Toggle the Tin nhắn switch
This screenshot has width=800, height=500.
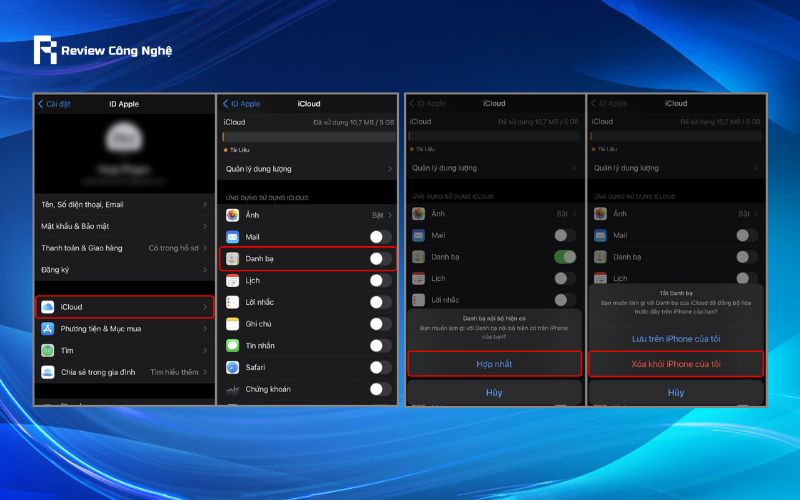(x=381, y=345)
